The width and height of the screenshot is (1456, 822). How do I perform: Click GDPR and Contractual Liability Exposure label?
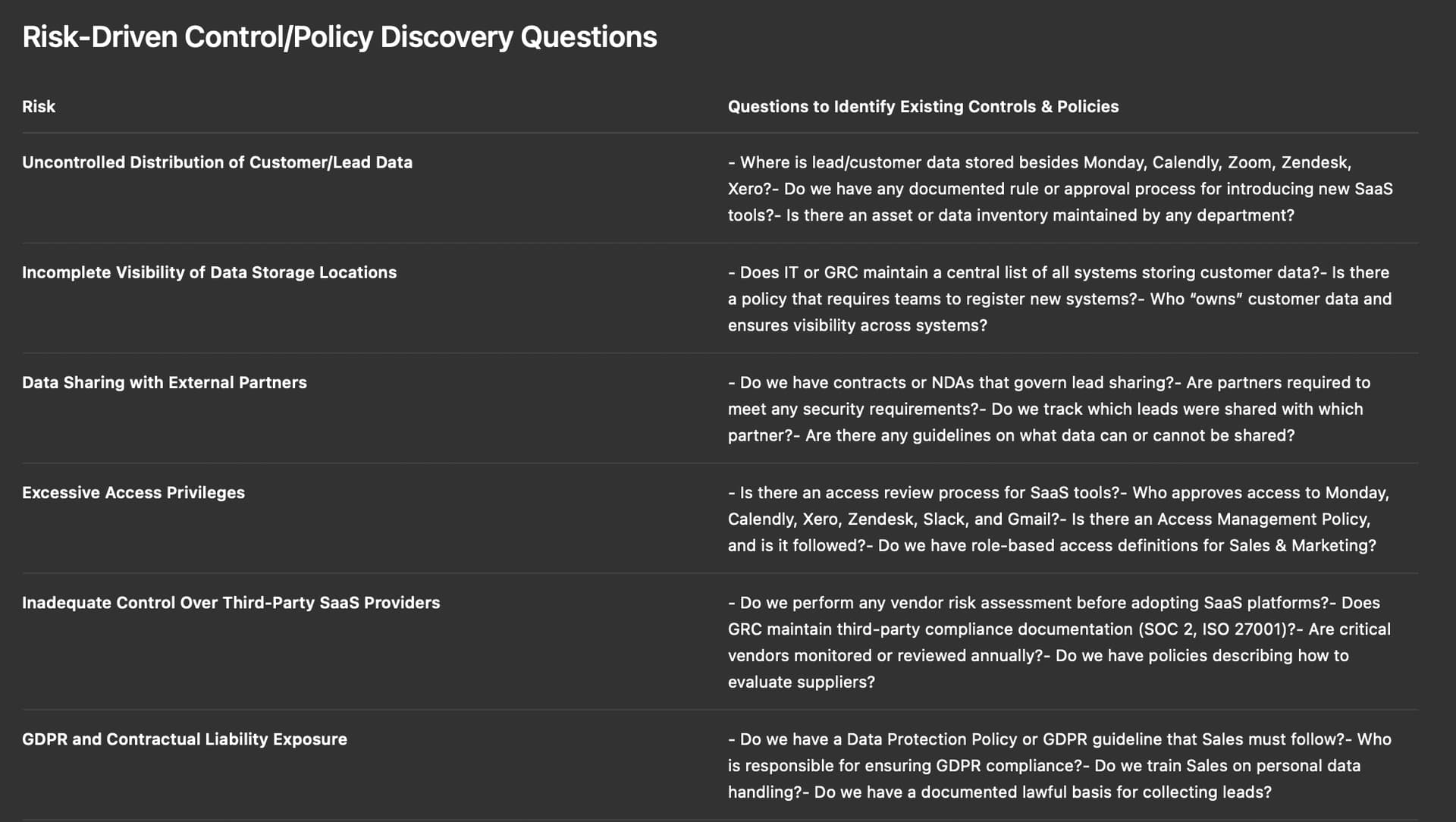184,739
